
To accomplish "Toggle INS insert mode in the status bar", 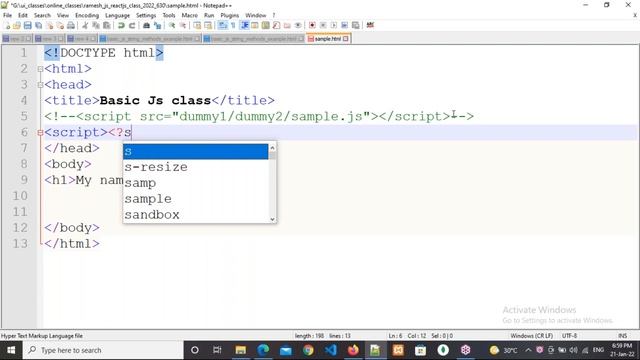I will 622,336.
